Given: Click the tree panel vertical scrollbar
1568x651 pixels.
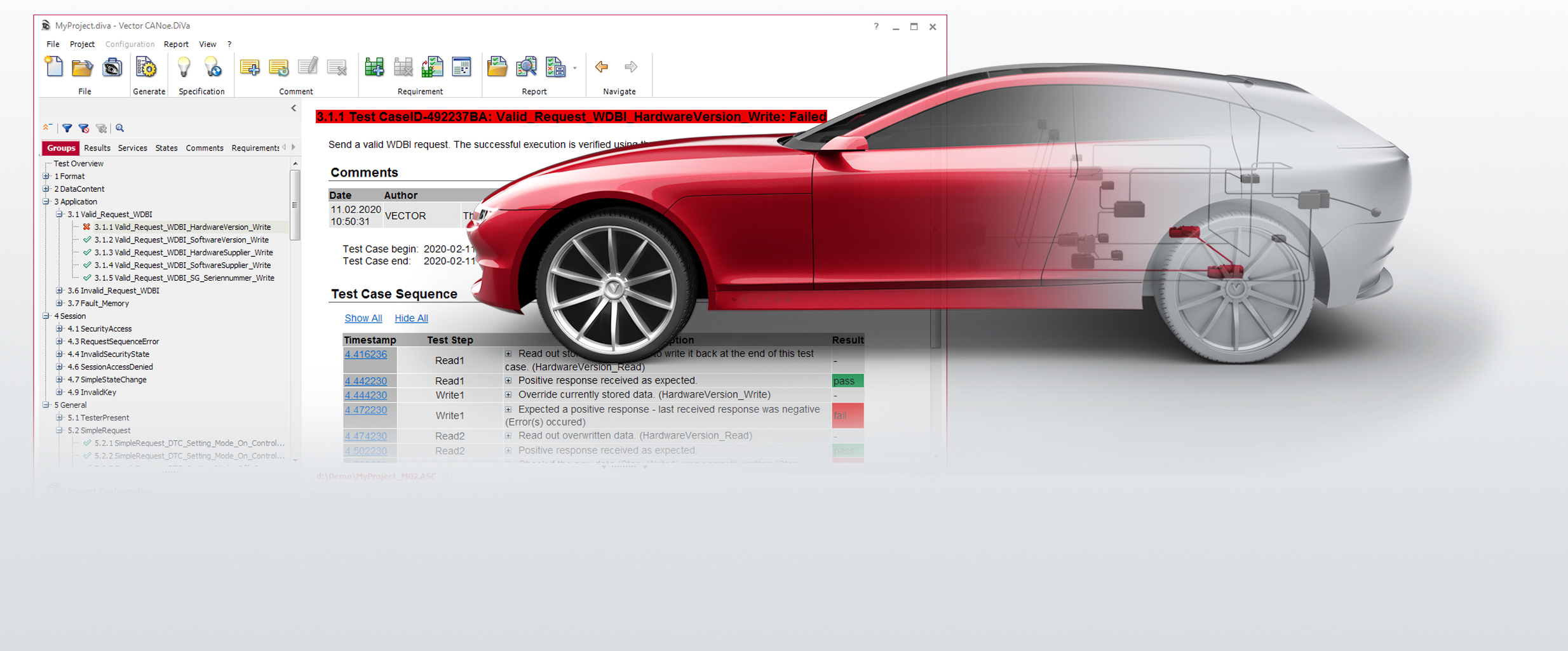Looking at the screenshot, I should [x=295, y=205].
